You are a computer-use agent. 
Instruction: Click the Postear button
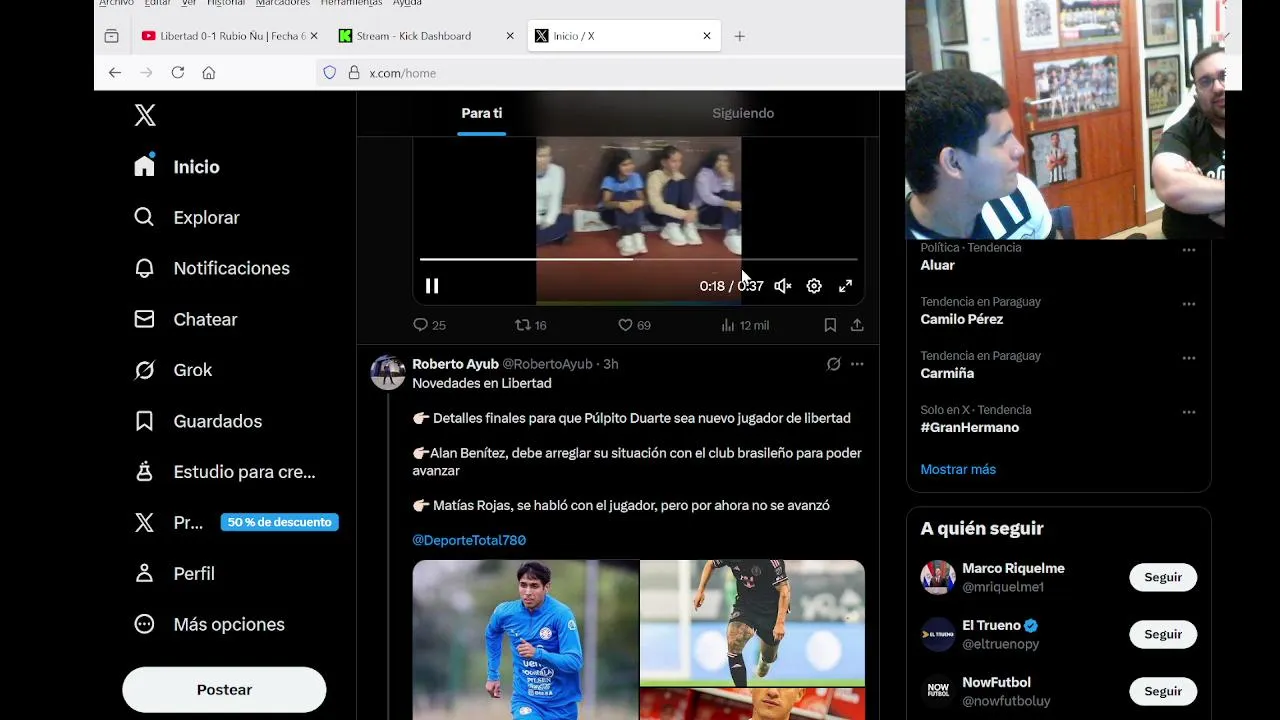click(224, 690)
